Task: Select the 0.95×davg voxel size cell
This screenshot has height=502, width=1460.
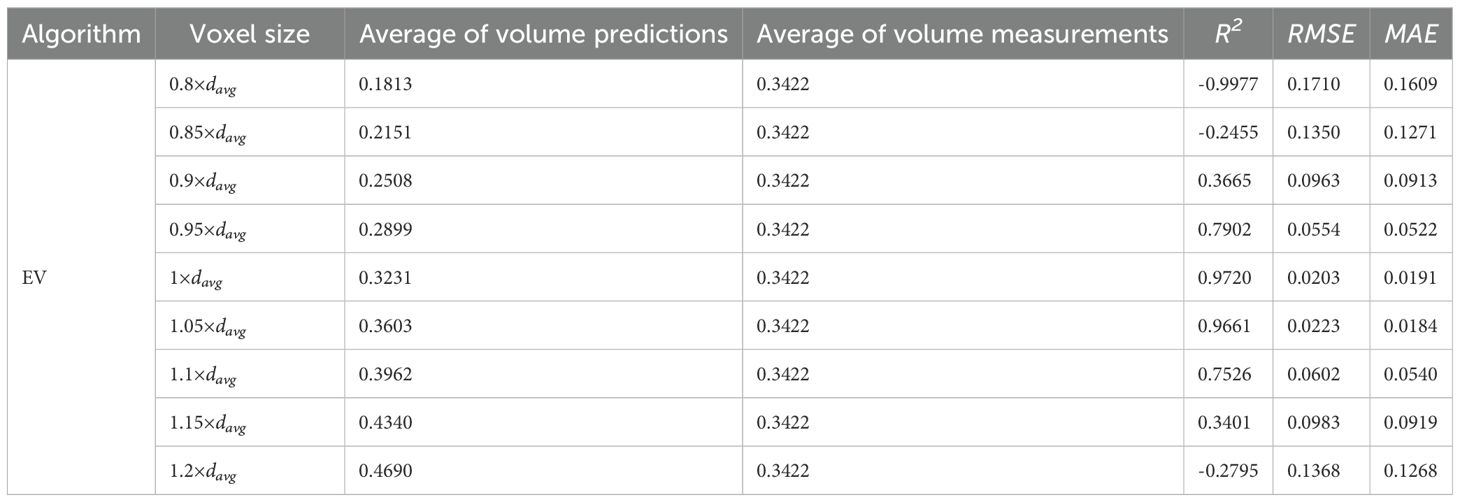Action: pos(206,230)
